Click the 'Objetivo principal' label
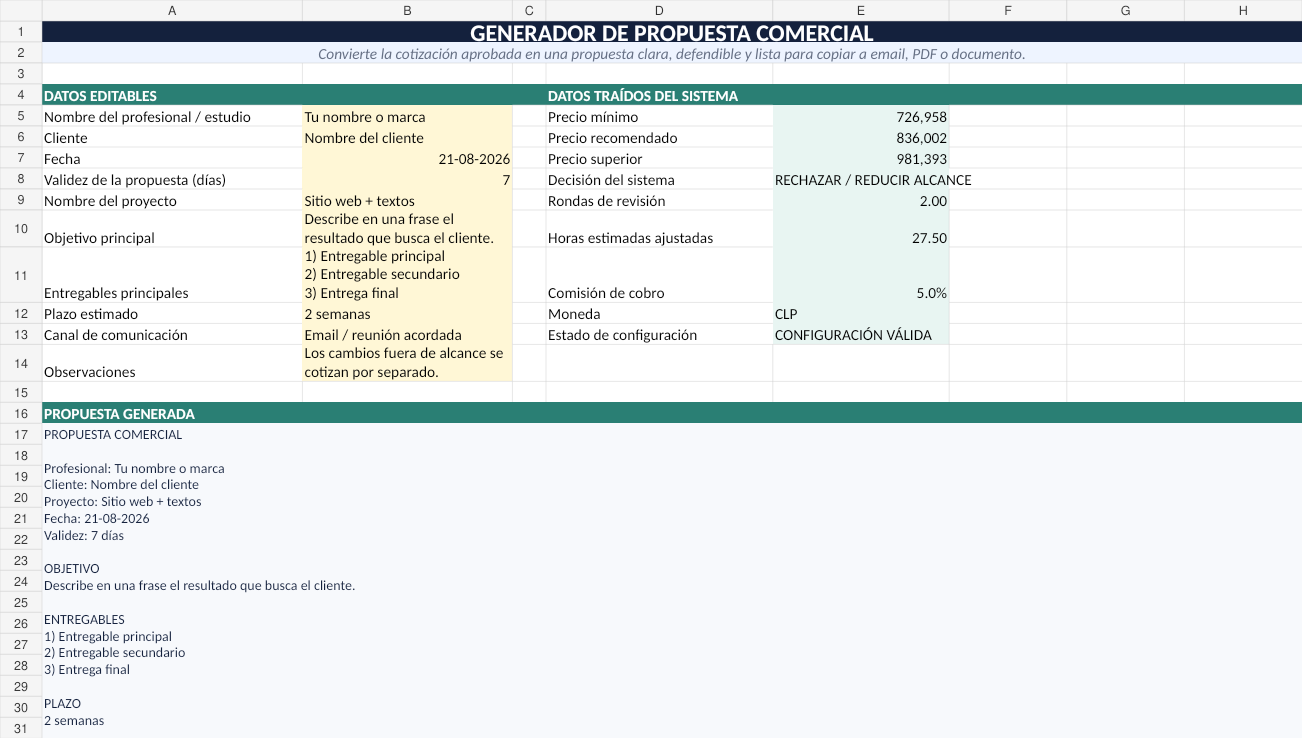 101,238
